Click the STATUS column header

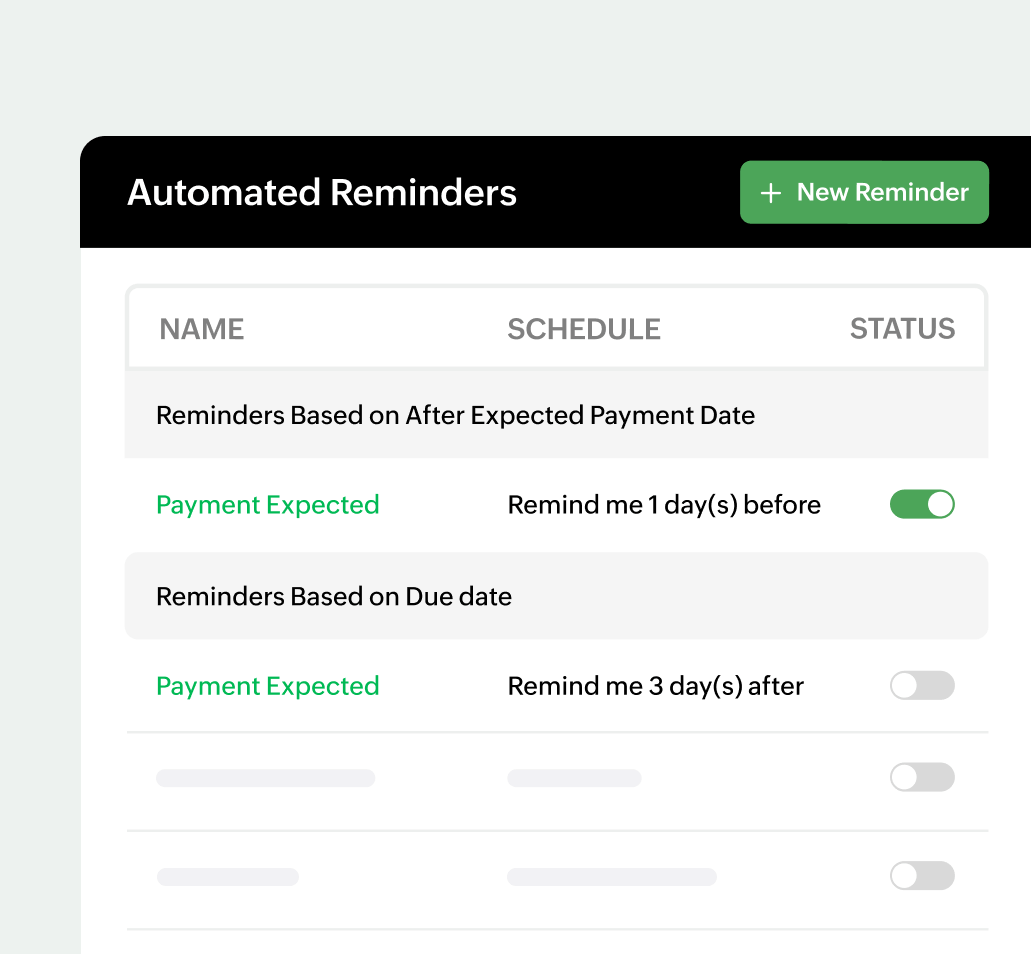tap(902, 329)
